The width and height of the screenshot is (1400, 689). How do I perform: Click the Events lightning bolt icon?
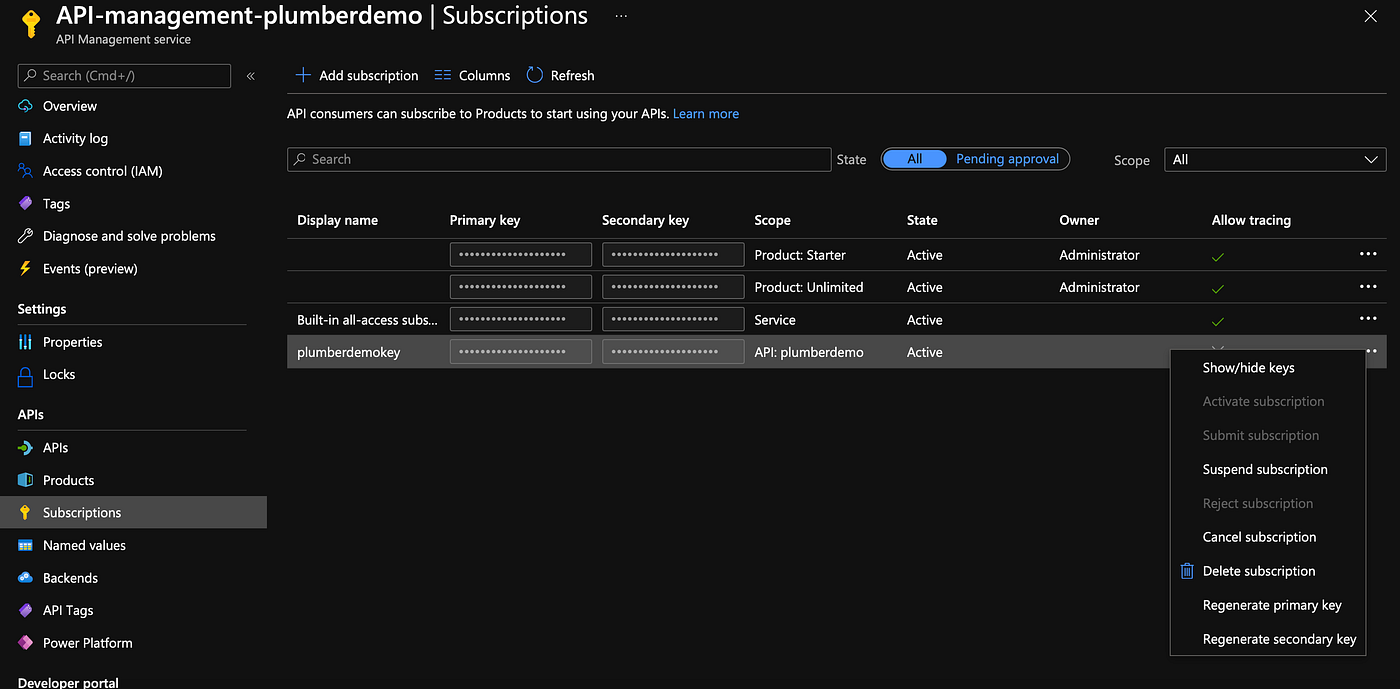(26, 268)
